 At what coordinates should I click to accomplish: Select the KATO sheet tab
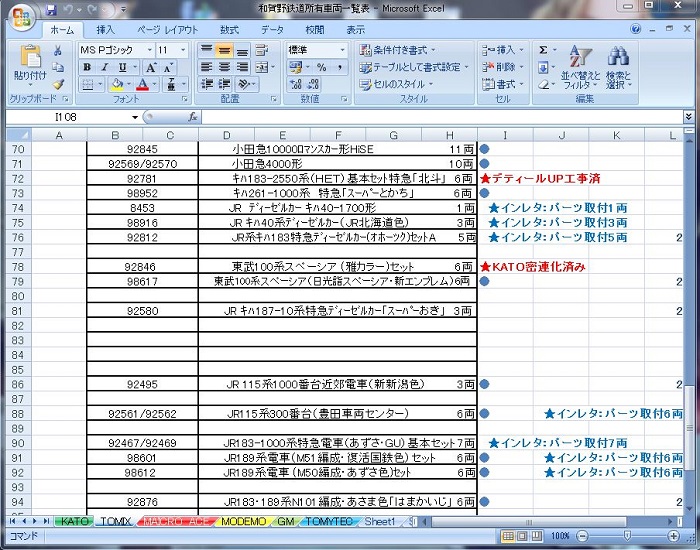pos(75,521)
